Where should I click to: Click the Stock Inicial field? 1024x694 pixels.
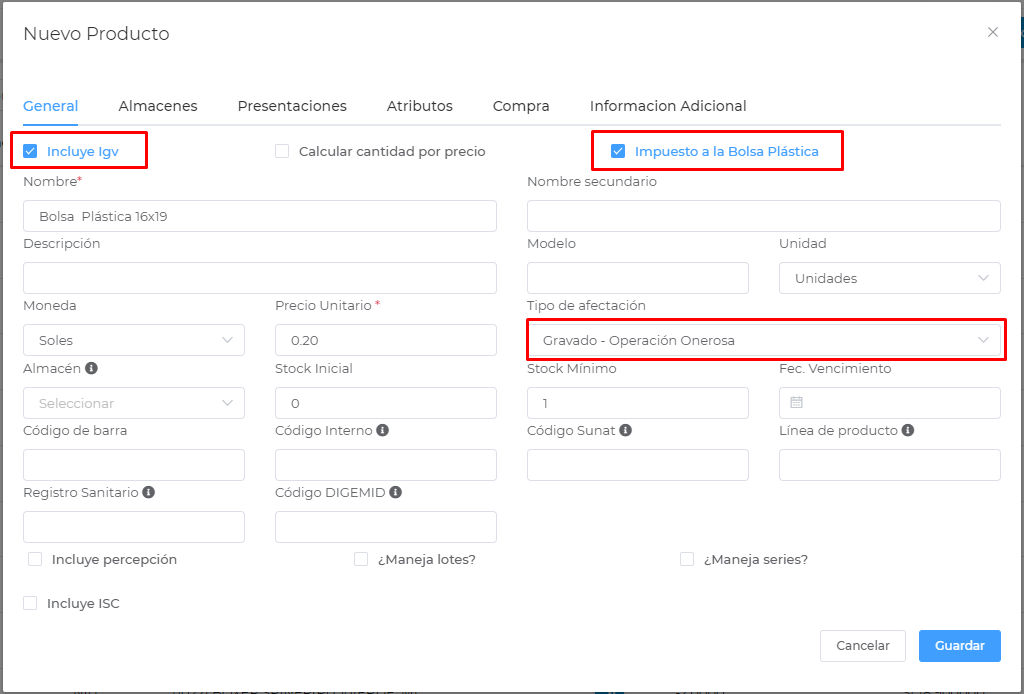pyautogui.click(x=385, y=403)
